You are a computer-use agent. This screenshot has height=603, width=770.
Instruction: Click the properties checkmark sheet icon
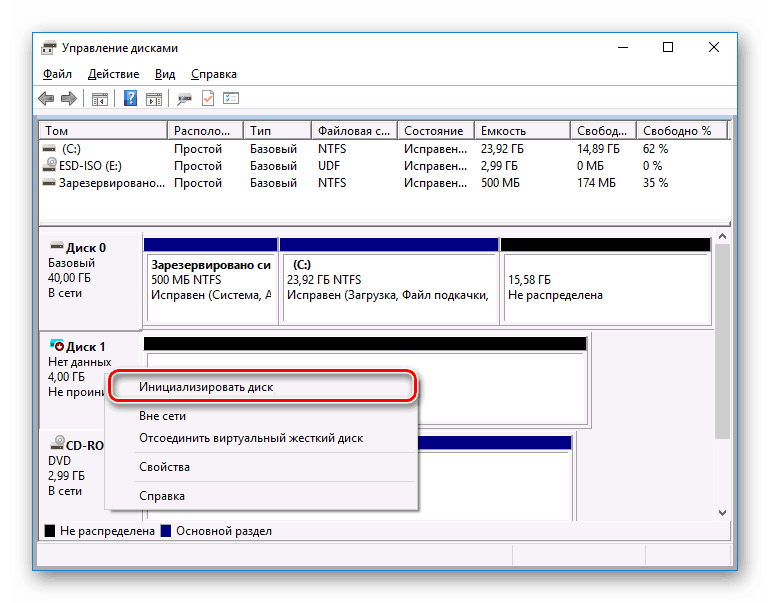click(x=208, y=98)
